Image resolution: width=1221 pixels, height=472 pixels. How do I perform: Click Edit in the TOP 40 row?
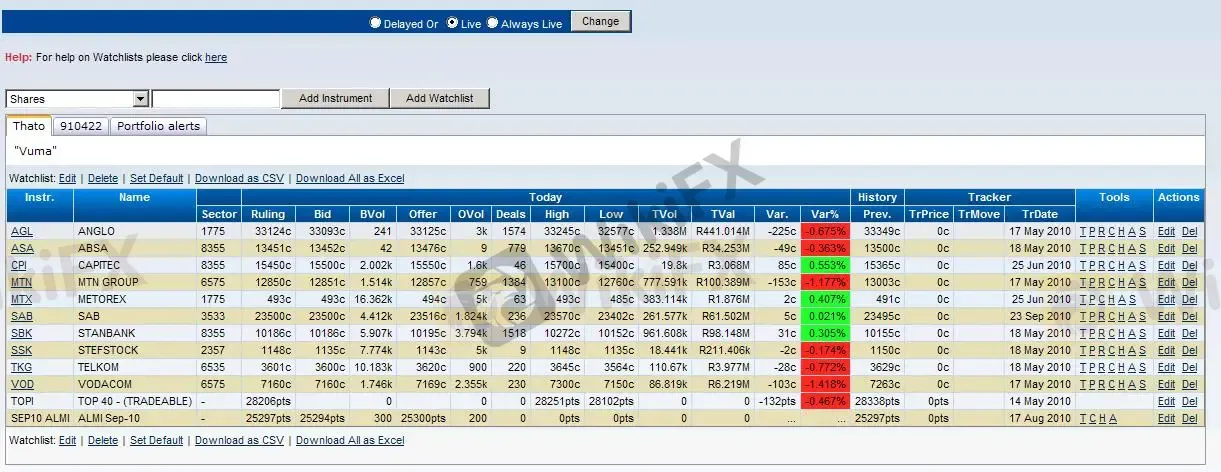coord(1166,401)
